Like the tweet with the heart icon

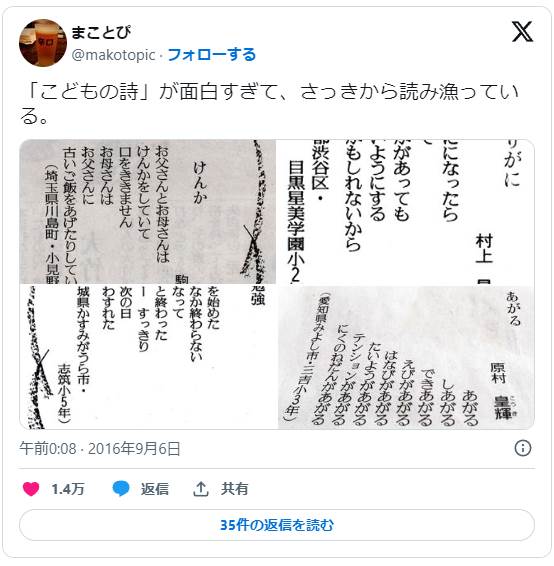31,489
